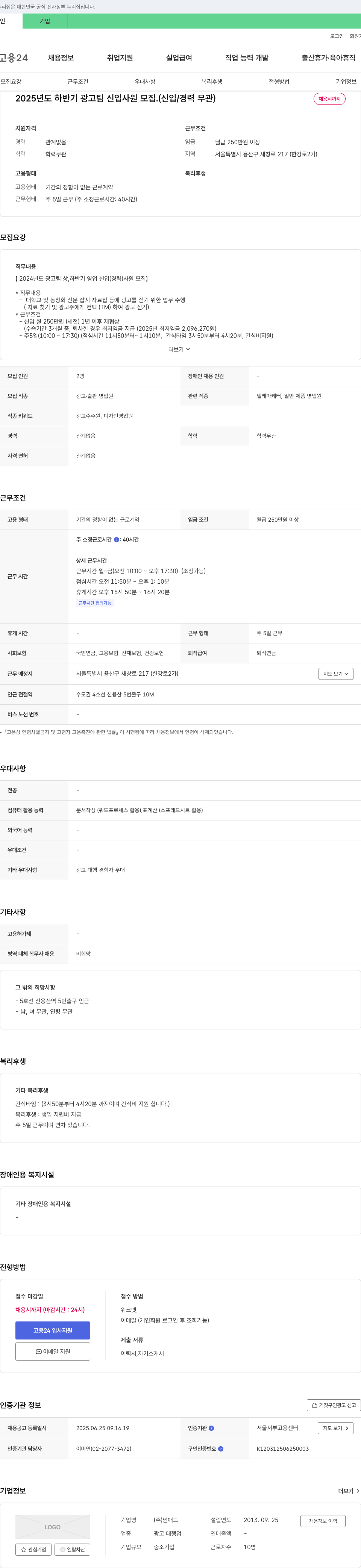Open the 취업지원 main menu
This screenshot has width=361, height=1568.
120,58
